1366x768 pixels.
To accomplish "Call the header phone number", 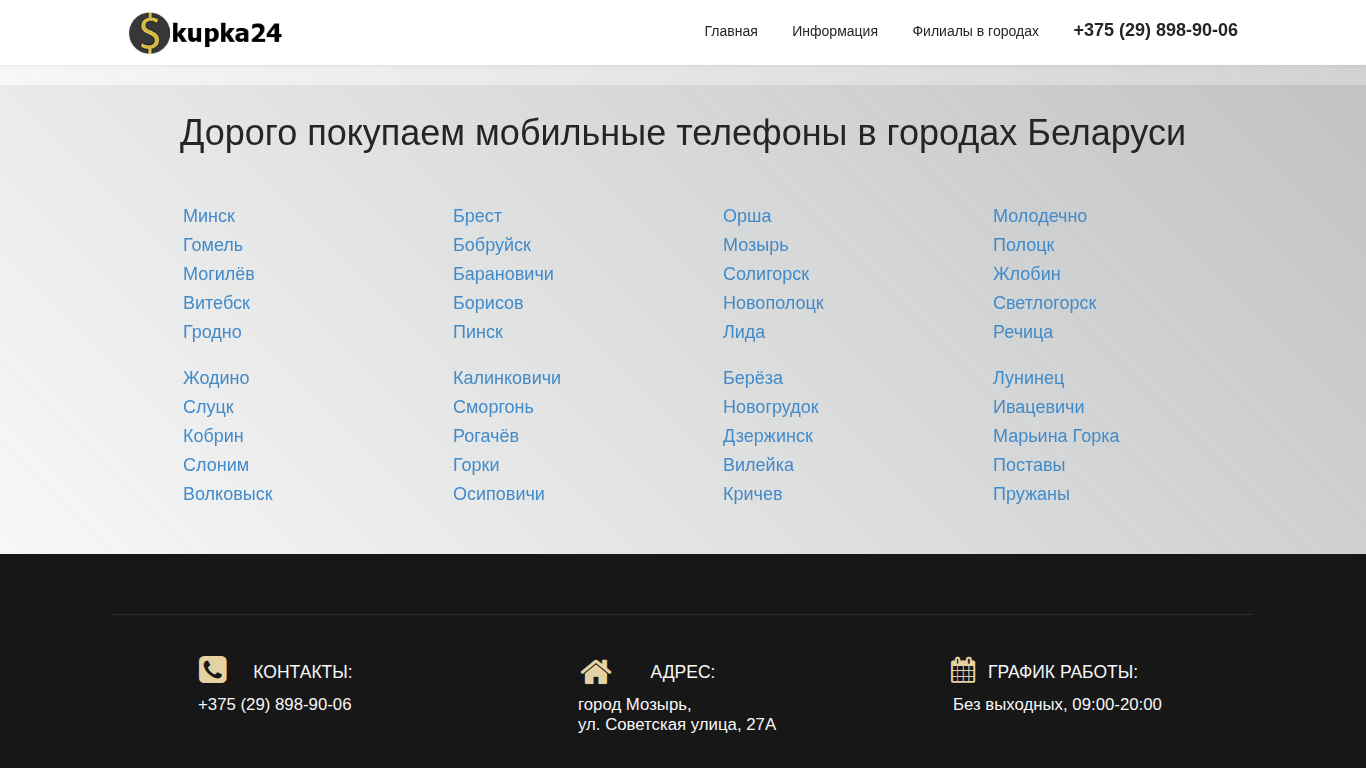I will coord(1155,30).
